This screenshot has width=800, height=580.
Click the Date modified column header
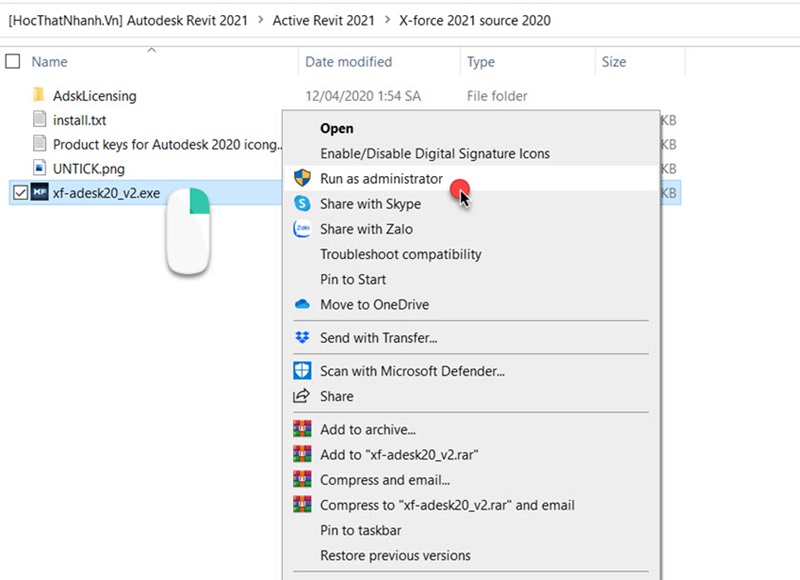pos(348,62)
